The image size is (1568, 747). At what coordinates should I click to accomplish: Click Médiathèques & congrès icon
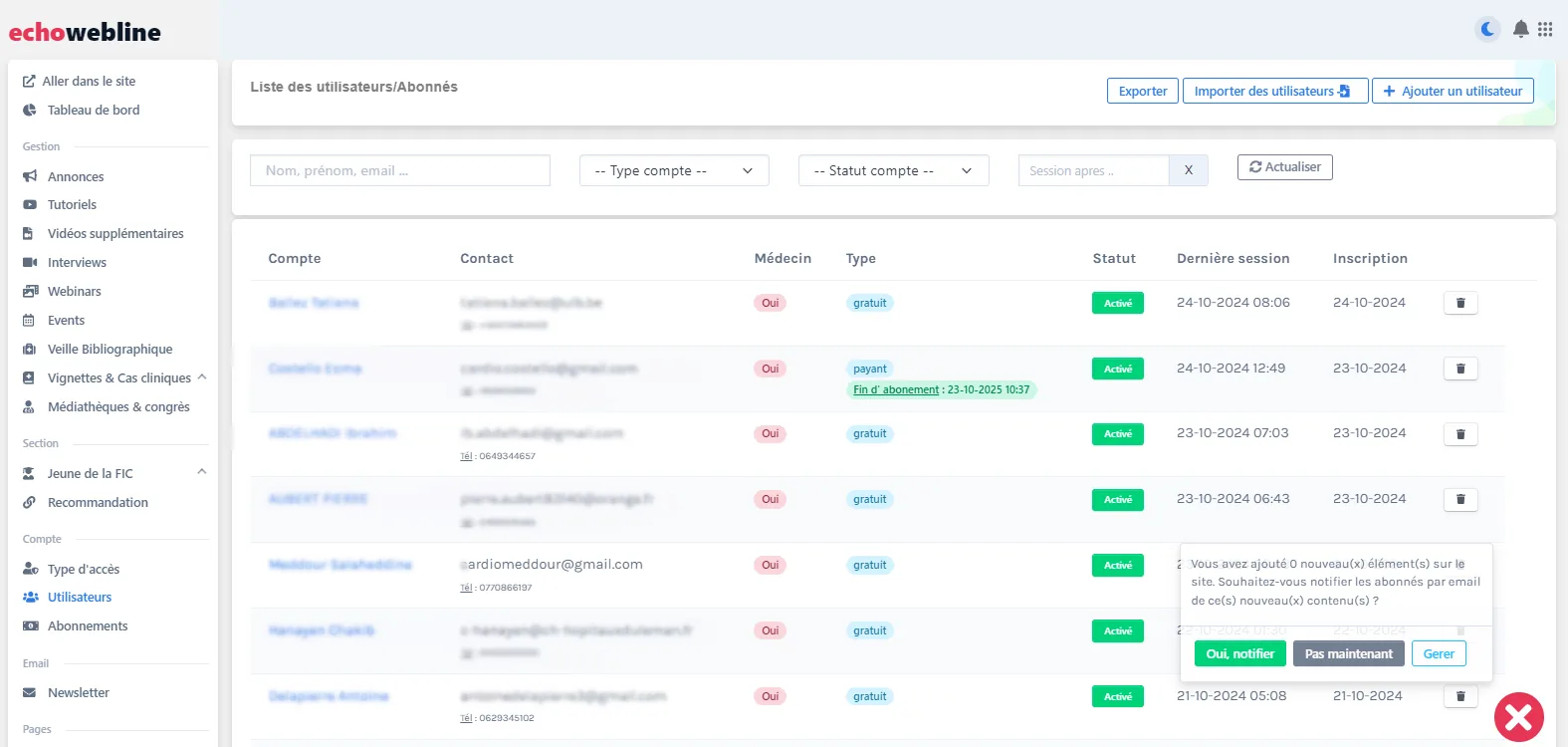29,406
